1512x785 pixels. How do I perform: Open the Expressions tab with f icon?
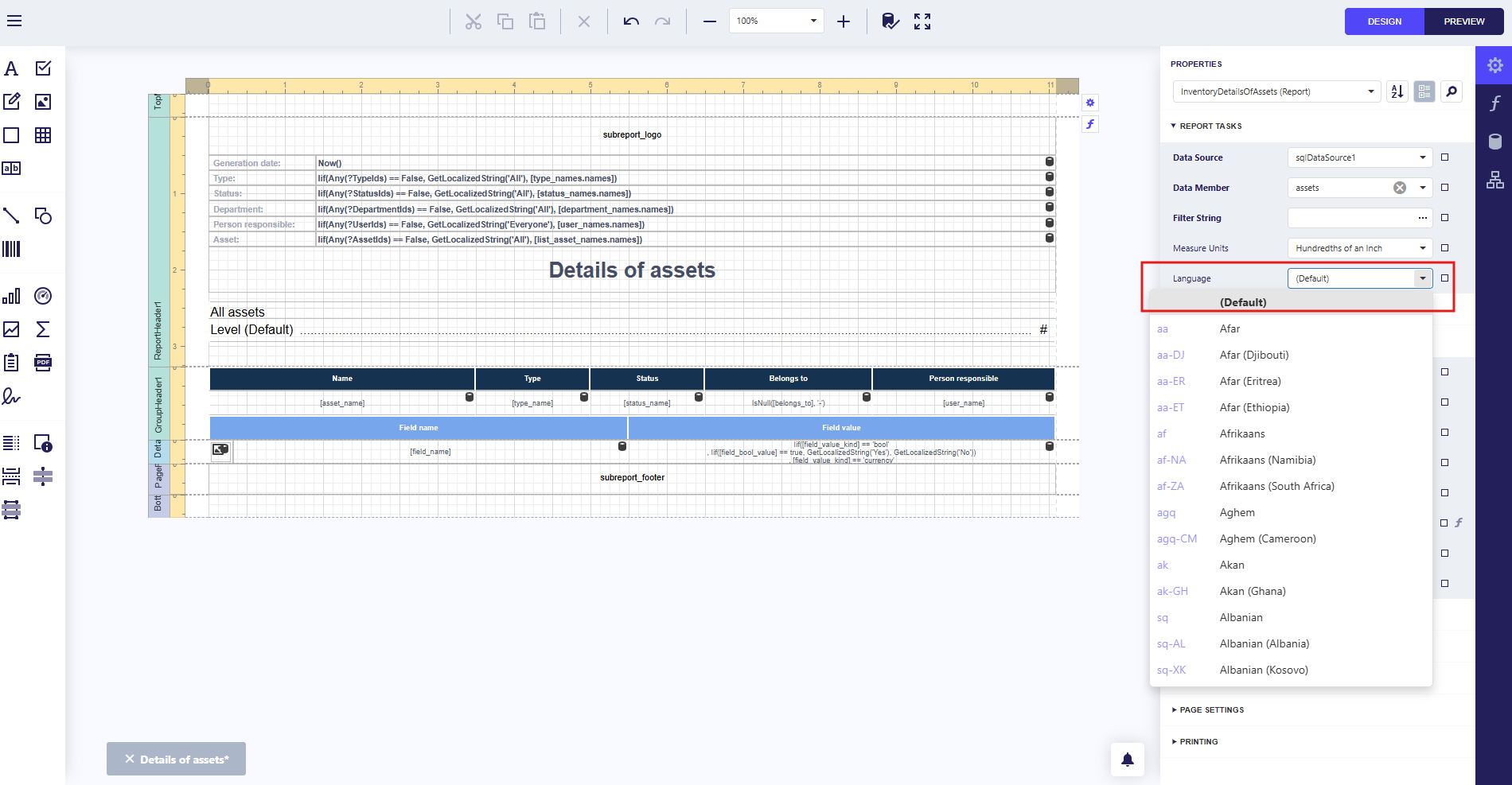(x=1494, y=103)
